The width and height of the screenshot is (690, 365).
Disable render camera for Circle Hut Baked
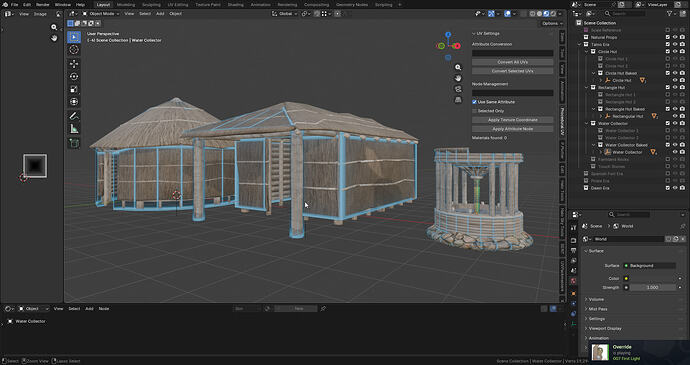[682, 73]
